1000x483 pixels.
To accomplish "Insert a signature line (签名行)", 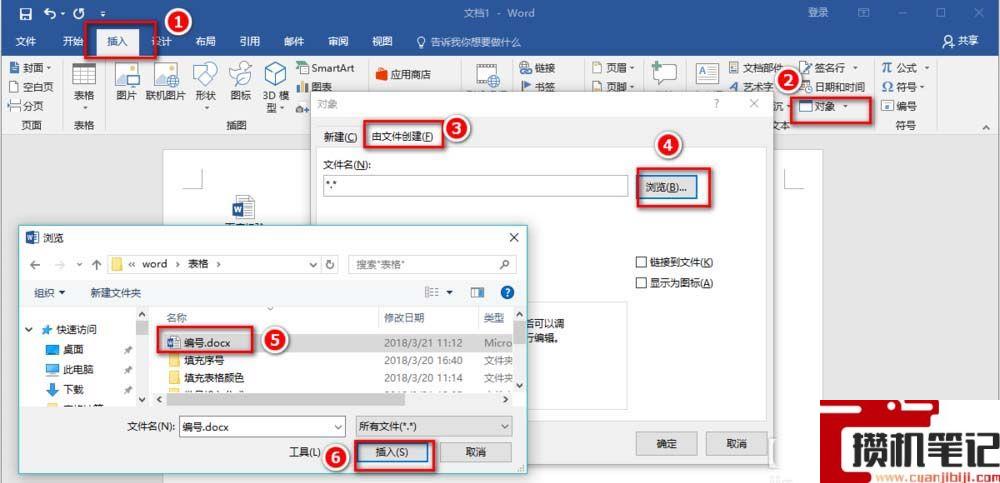I will (x=829, y=68).
